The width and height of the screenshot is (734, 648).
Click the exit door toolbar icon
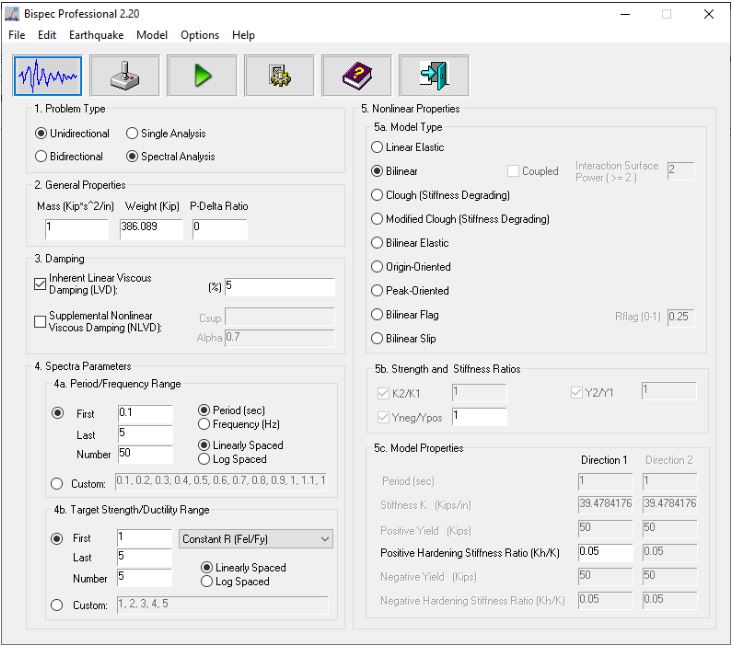(429, 74)
